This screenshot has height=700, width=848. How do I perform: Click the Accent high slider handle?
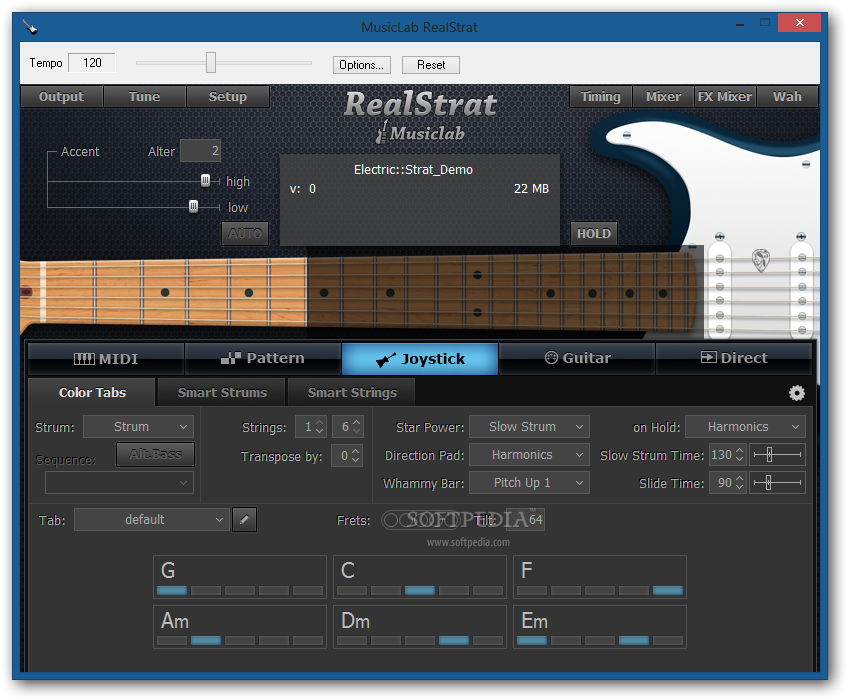pos(206,181)
